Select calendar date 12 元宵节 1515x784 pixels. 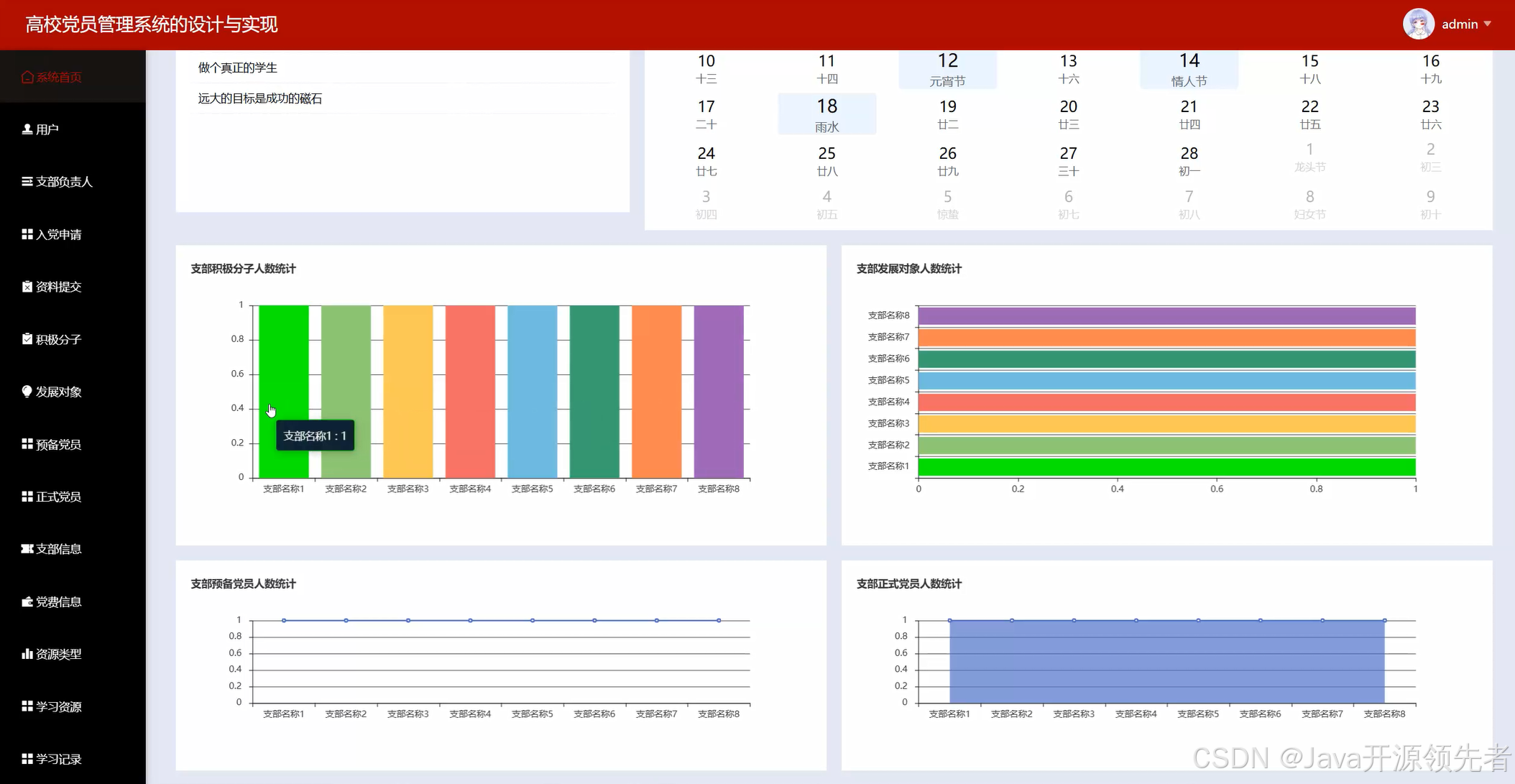[x=947, y=69]
